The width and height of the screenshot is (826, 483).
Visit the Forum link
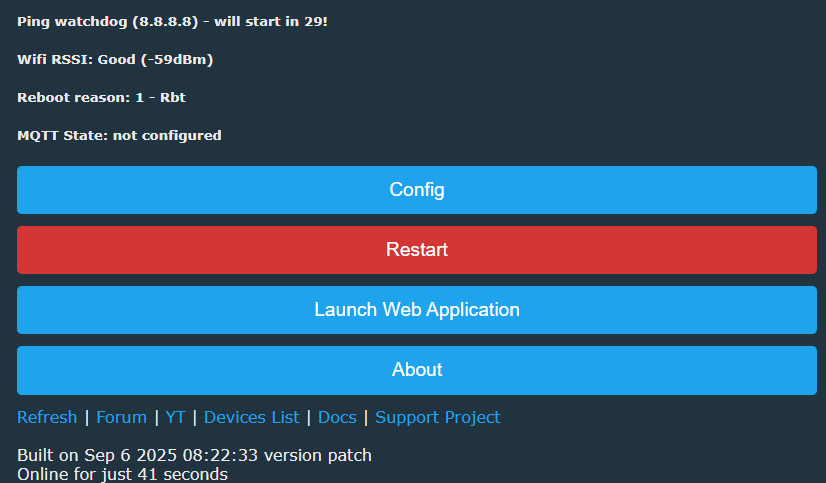click(121, 417)
